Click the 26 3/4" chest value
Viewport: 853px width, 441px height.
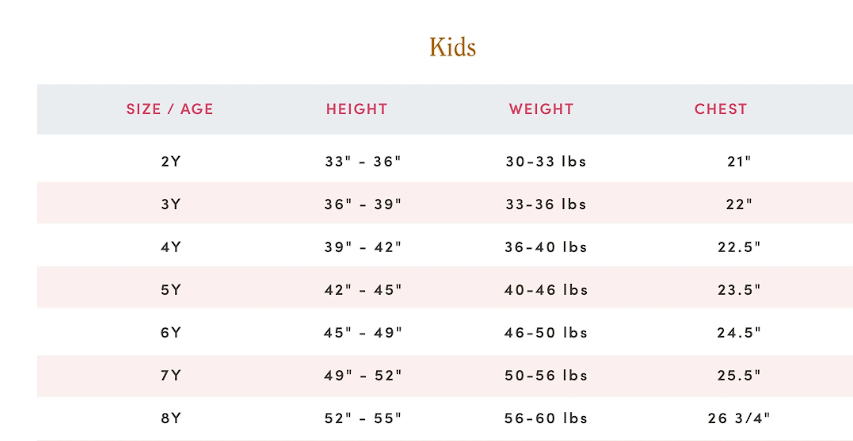tap(739, 418)
